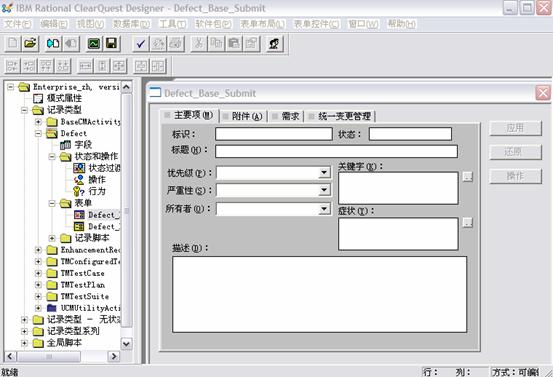This screenshot has width=553, height=377.
Task: Click the Copy toolbar icon
Action: tap(216, 44)
